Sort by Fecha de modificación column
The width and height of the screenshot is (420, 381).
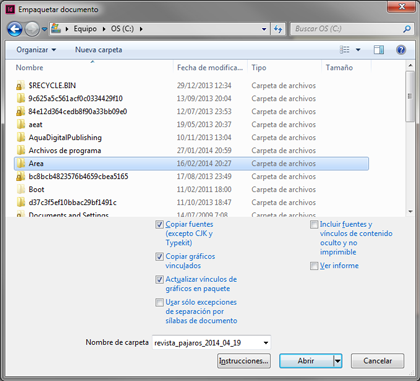[210, 68]
